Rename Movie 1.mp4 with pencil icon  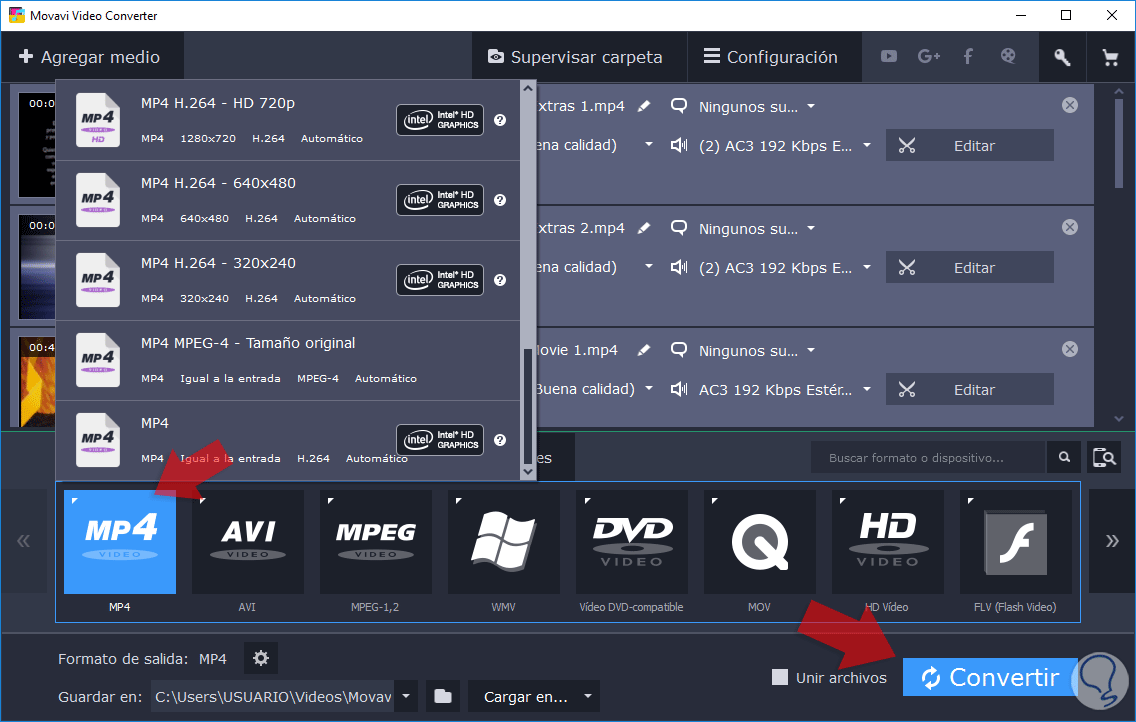point(643,350)
